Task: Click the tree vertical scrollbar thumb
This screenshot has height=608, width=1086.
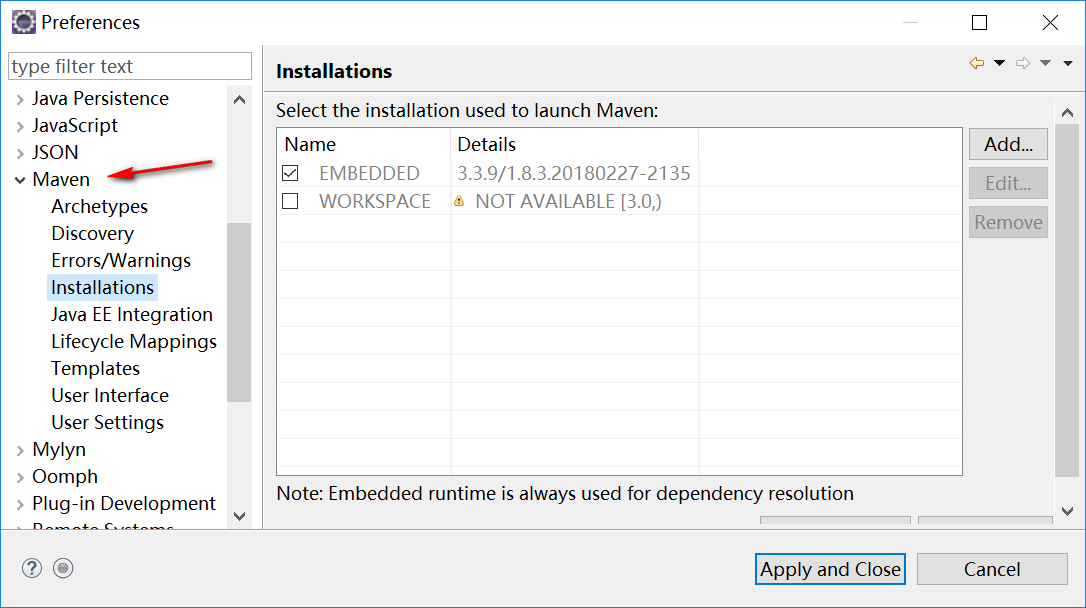Action: click(x=240, y=312)
